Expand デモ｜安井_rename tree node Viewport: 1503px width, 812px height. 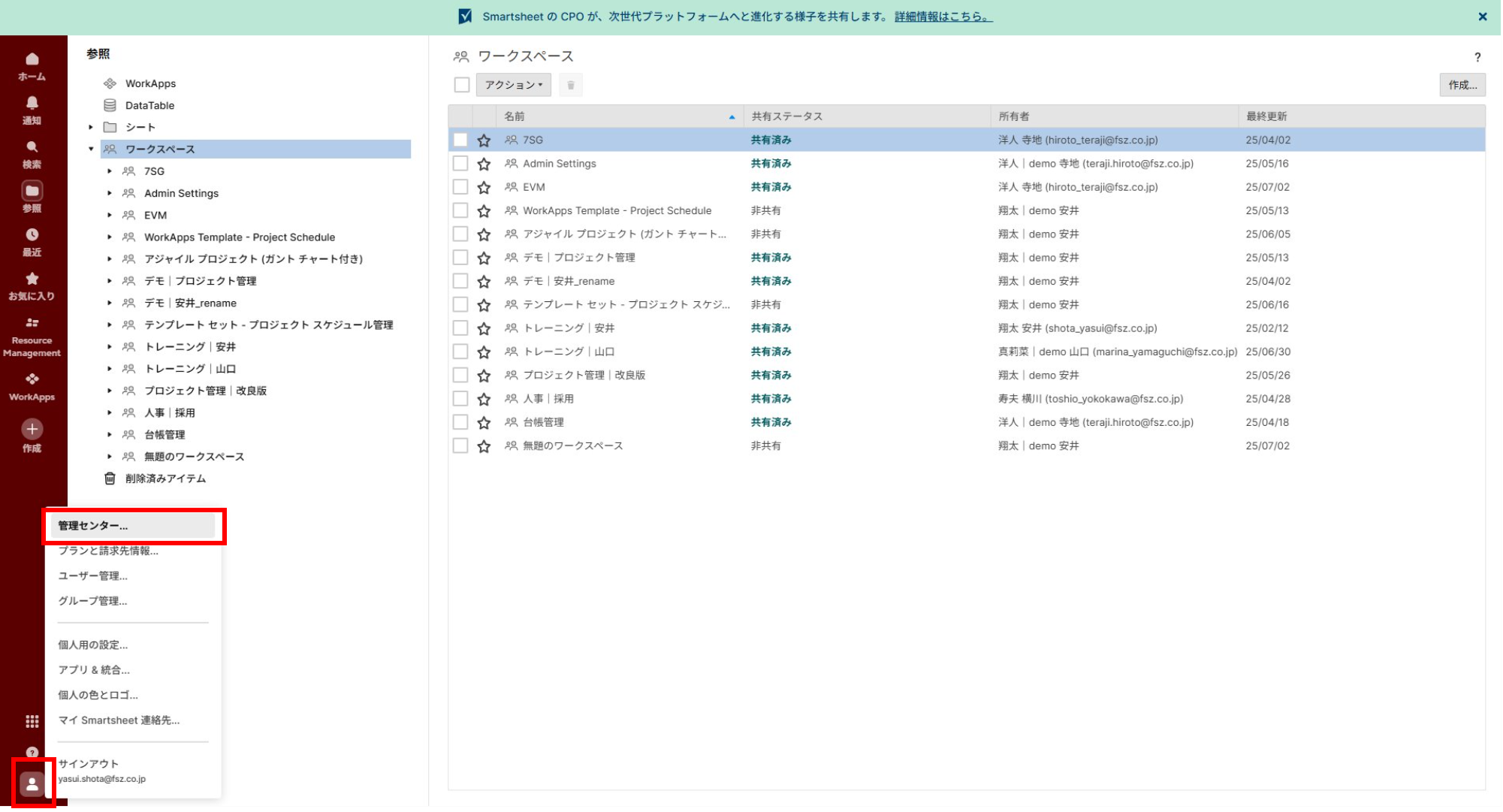pyautogui.click(x=110, y=303)
